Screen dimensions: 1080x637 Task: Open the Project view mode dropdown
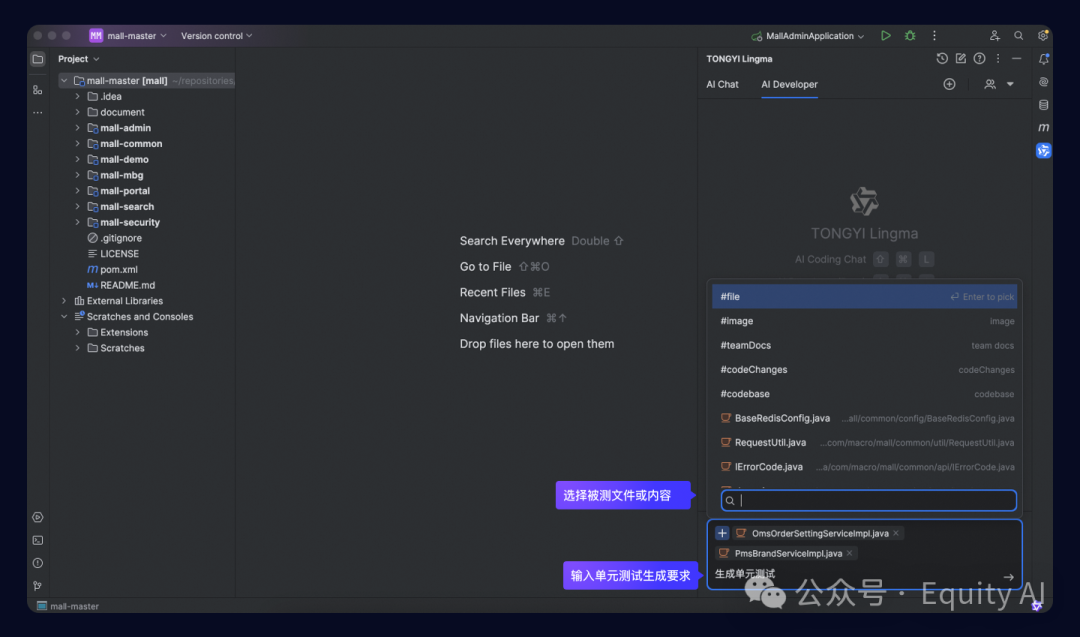tap(79, 59)
